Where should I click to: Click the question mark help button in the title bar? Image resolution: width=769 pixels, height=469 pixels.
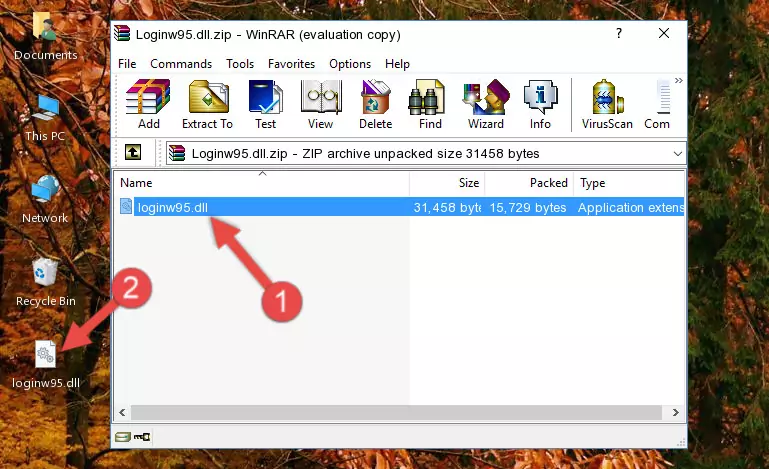pyautogui.click(x=619, y=33)
